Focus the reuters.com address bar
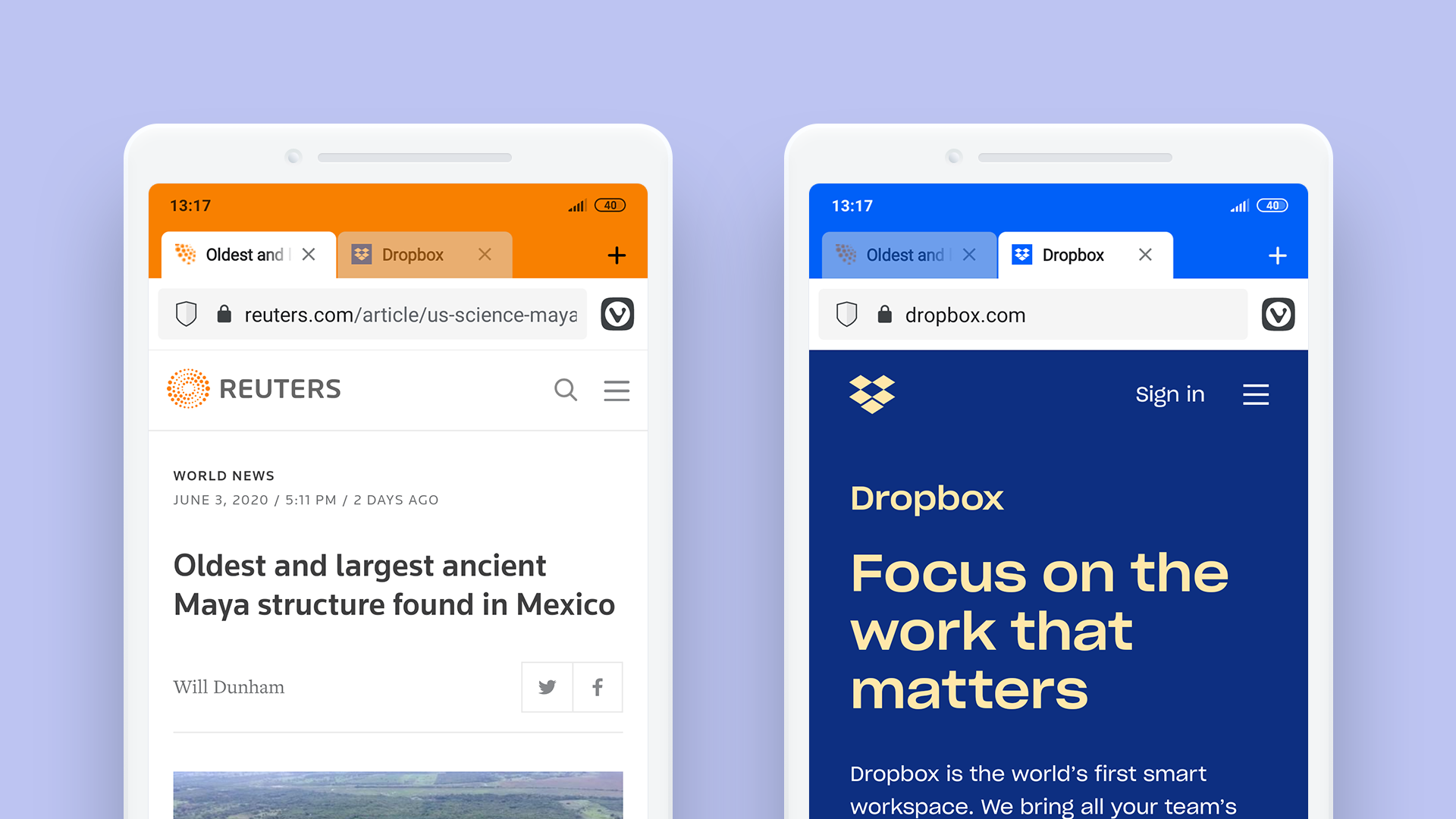The width and height of the screenshot is (1456, 819). [372, 314]
